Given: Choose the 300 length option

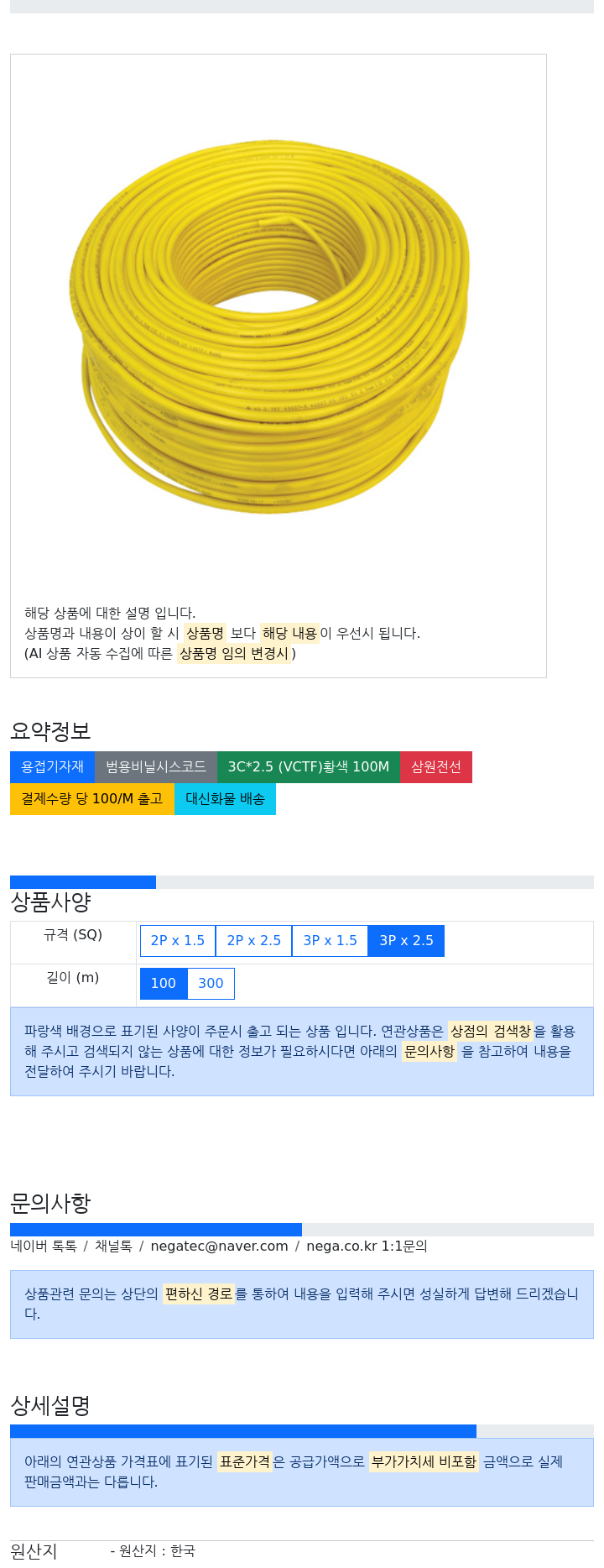Looking at the screenshot, I should coord(211,984).
